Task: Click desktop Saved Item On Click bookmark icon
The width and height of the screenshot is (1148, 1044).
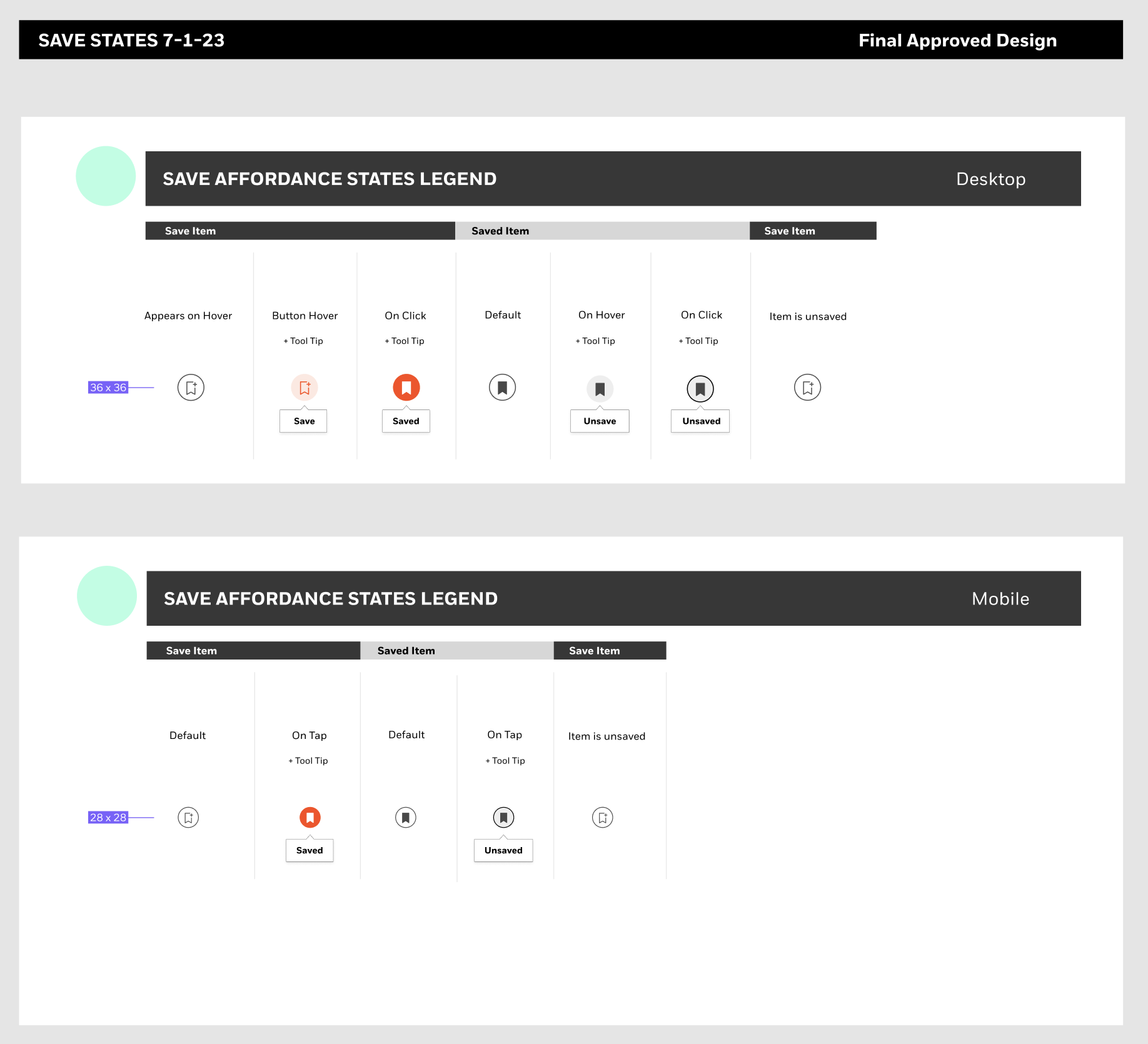Action: point(700,389)
